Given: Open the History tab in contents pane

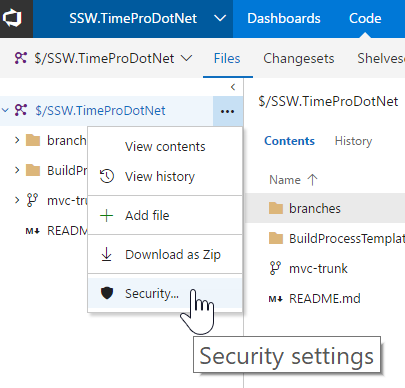Looking at the screenshot, I should (x=353, y=141).
